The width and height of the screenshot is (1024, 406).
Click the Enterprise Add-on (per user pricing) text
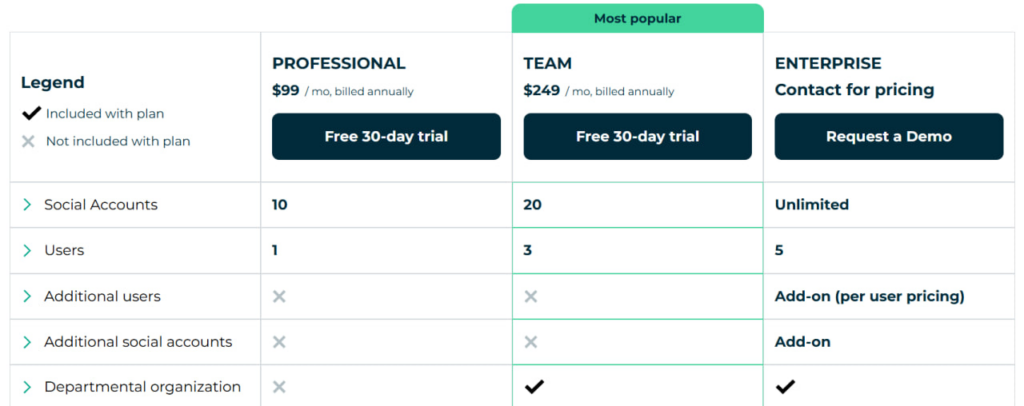[x=869, y=296]
